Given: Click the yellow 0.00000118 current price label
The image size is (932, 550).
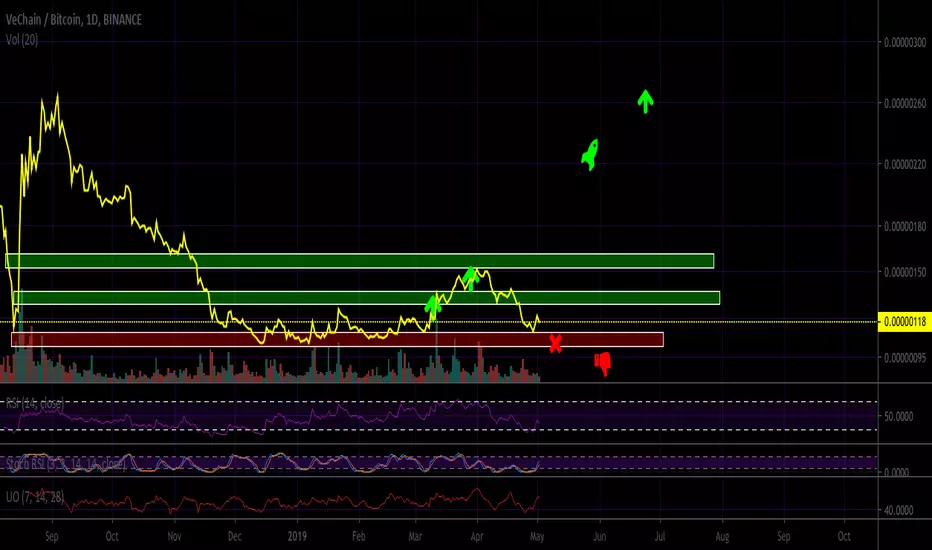Looking at the screenshot, I should (x=905, y=322).
